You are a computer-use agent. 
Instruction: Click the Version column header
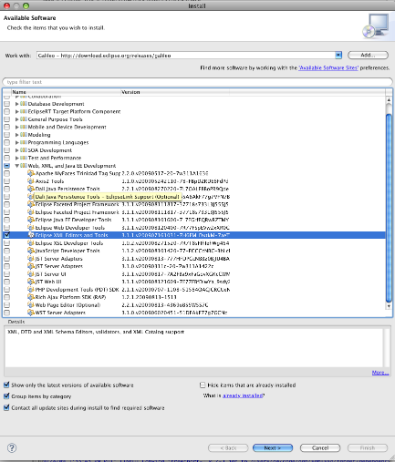[x=175, y=92]
